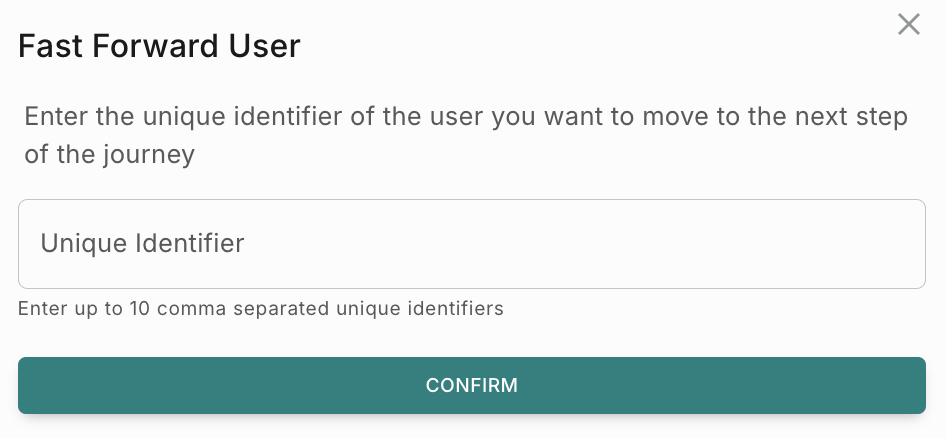Screen dimensions: 946x438
Task: Click the dialog description paragraph
Action: (x=465, y=135)
